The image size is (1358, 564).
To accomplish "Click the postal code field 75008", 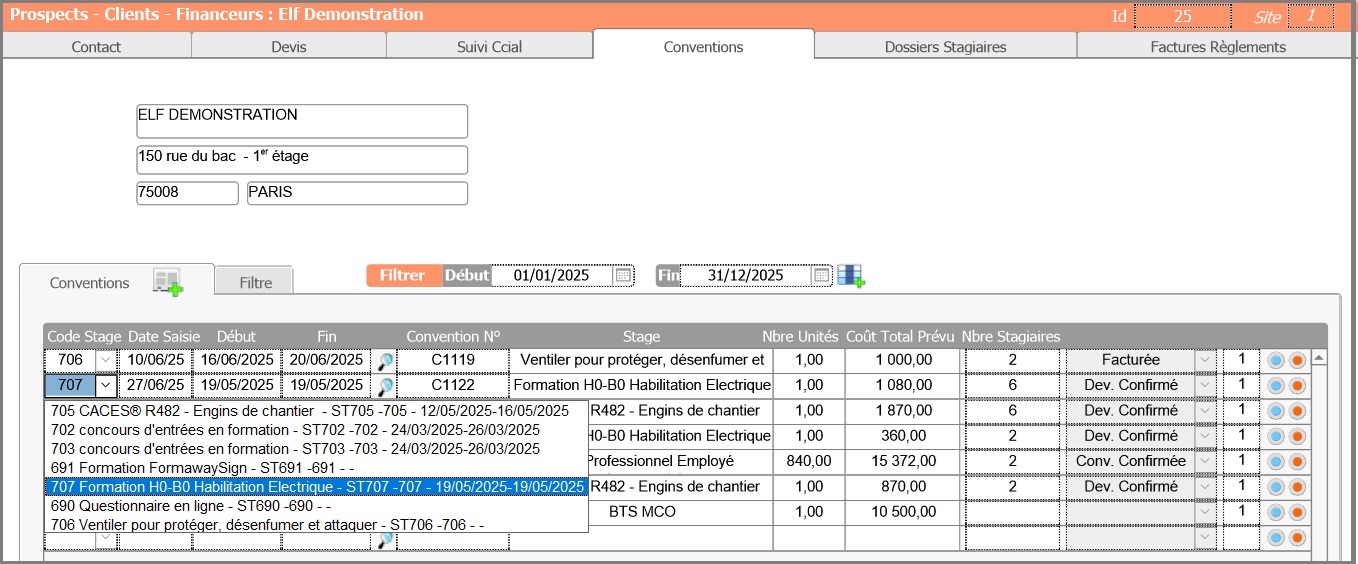I will coord(187,193).
